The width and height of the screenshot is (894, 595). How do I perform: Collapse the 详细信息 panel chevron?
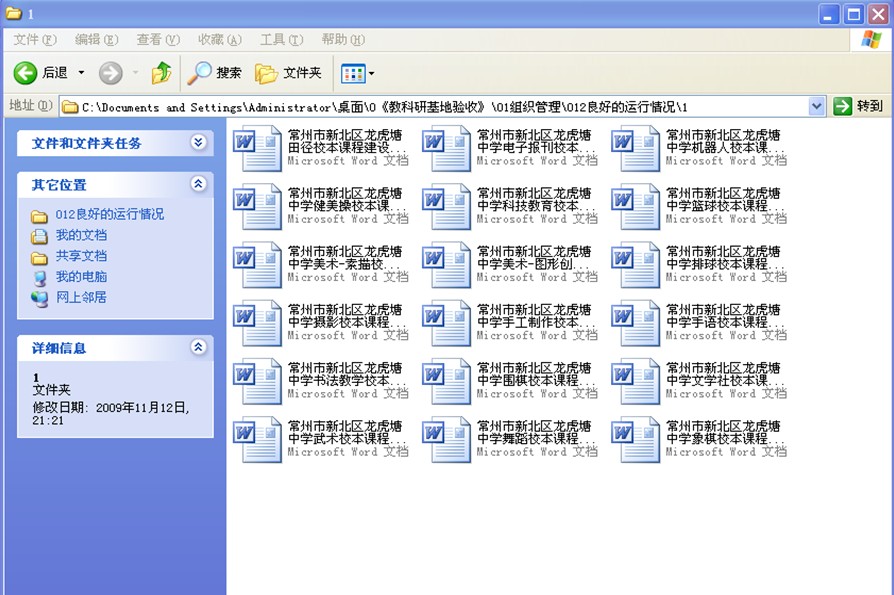click(x=198, y=347)
